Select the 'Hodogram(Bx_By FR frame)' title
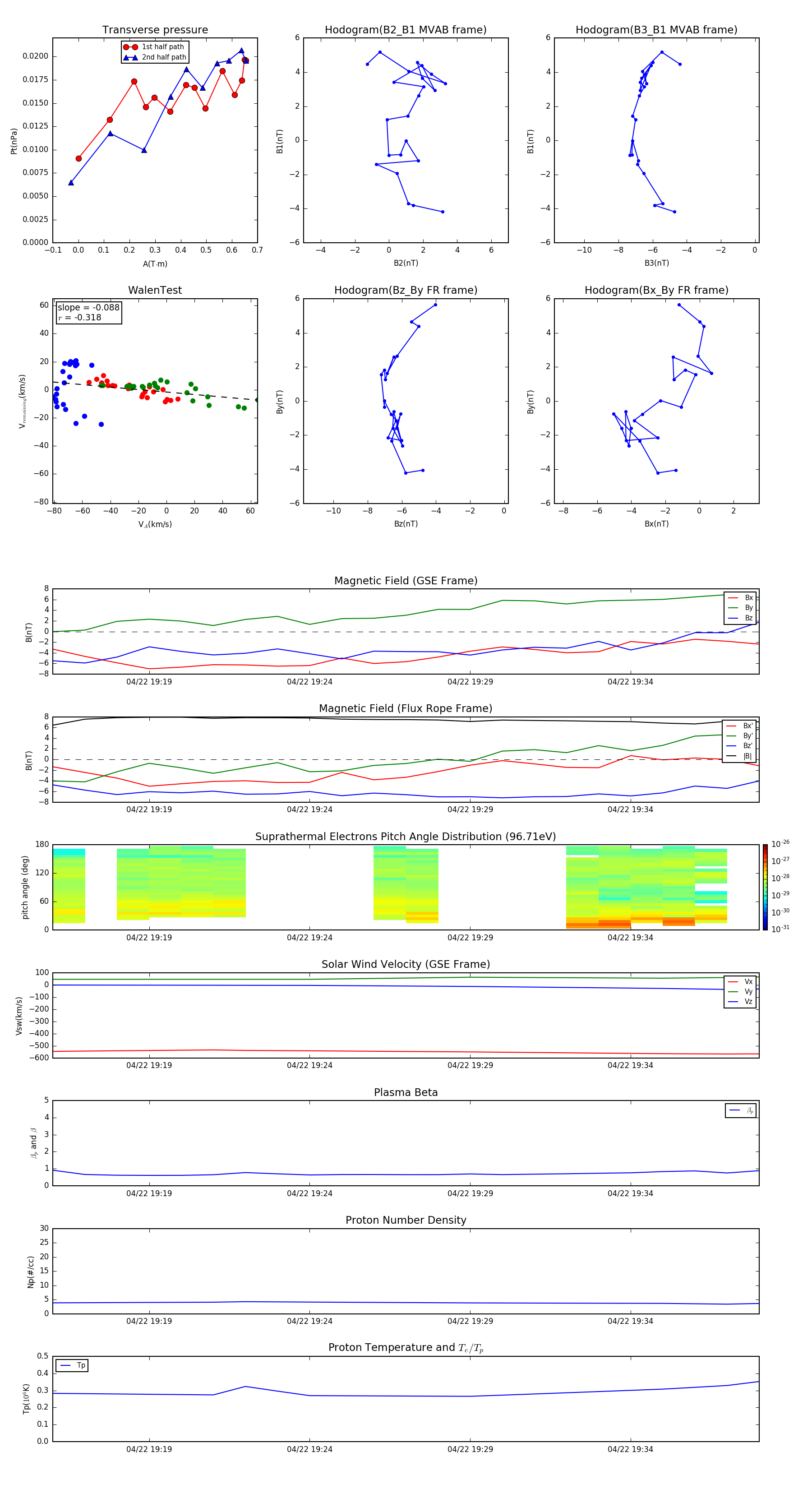812x1489 pixels. (656, 290)
